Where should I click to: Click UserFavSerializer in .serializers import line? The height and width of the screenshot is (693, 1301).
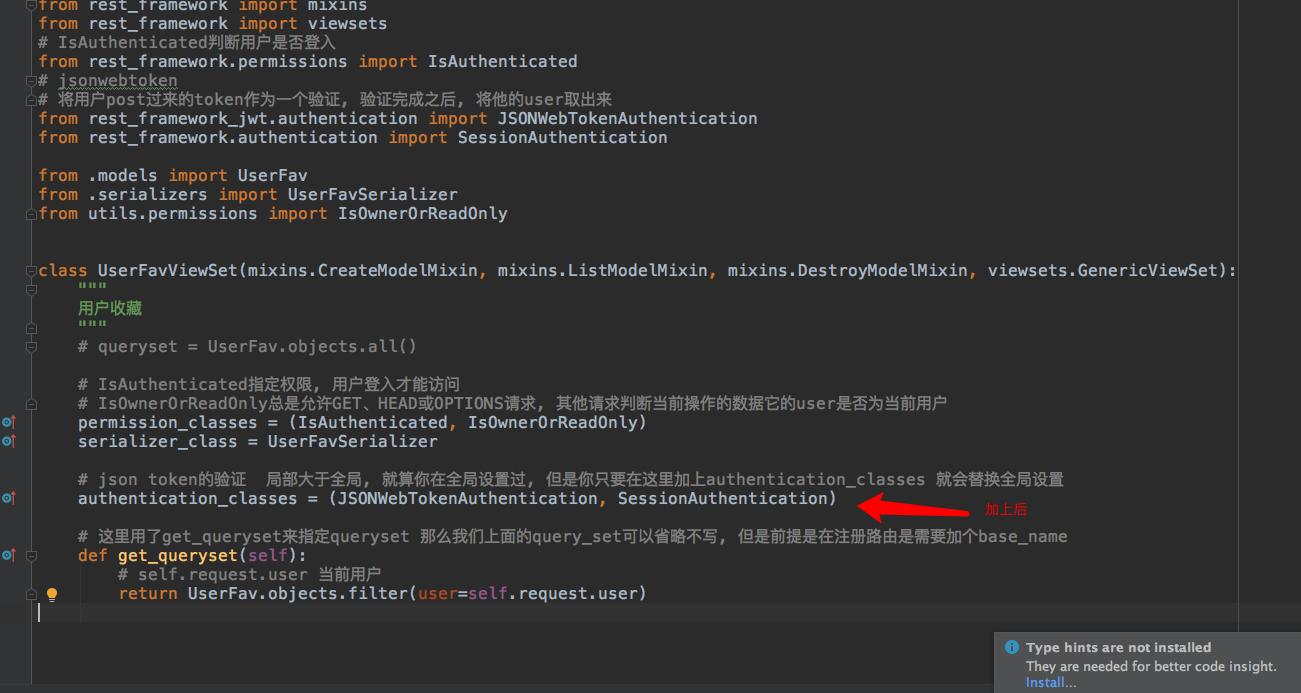(372, 194)
